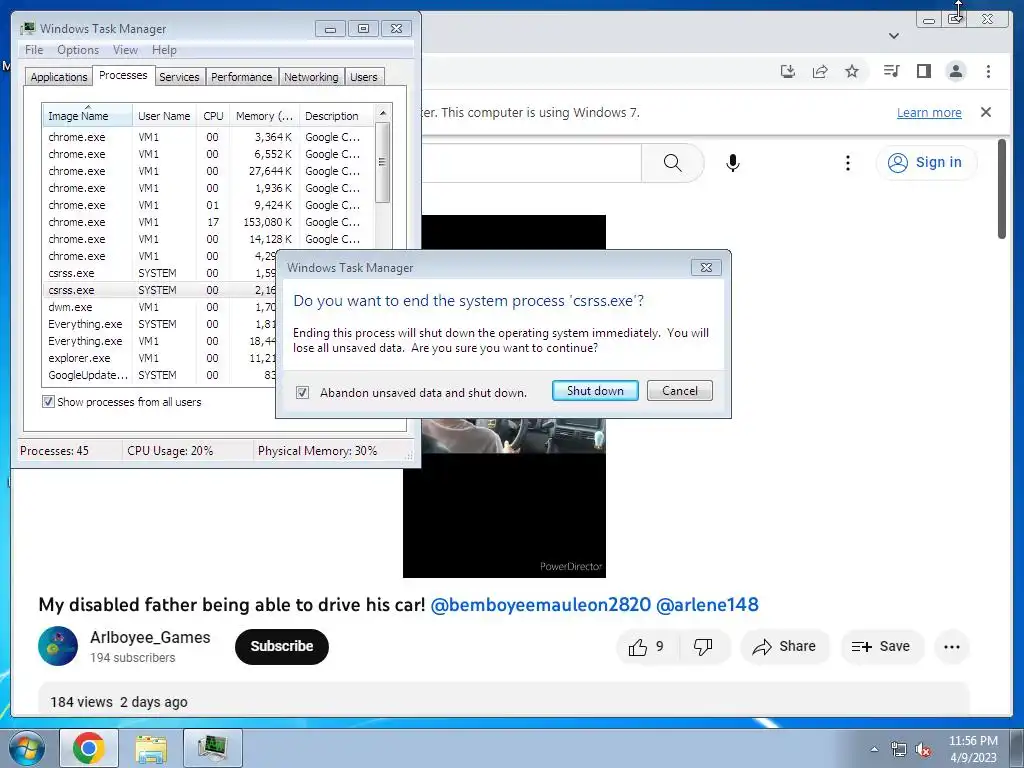Click YouTube Sign in button
The height and width of the screenshot is (768, 1024).
(x=926, y=162)
